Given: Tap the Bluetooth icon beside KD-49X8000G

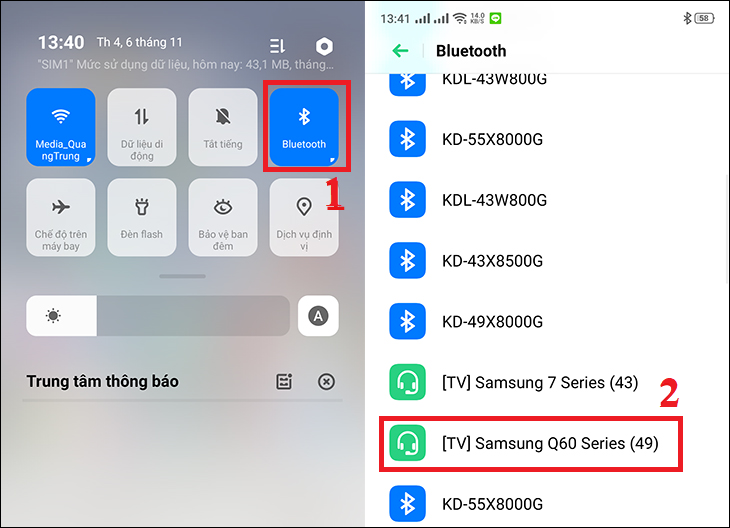Looking at the screenshot, I should [407, 321].
